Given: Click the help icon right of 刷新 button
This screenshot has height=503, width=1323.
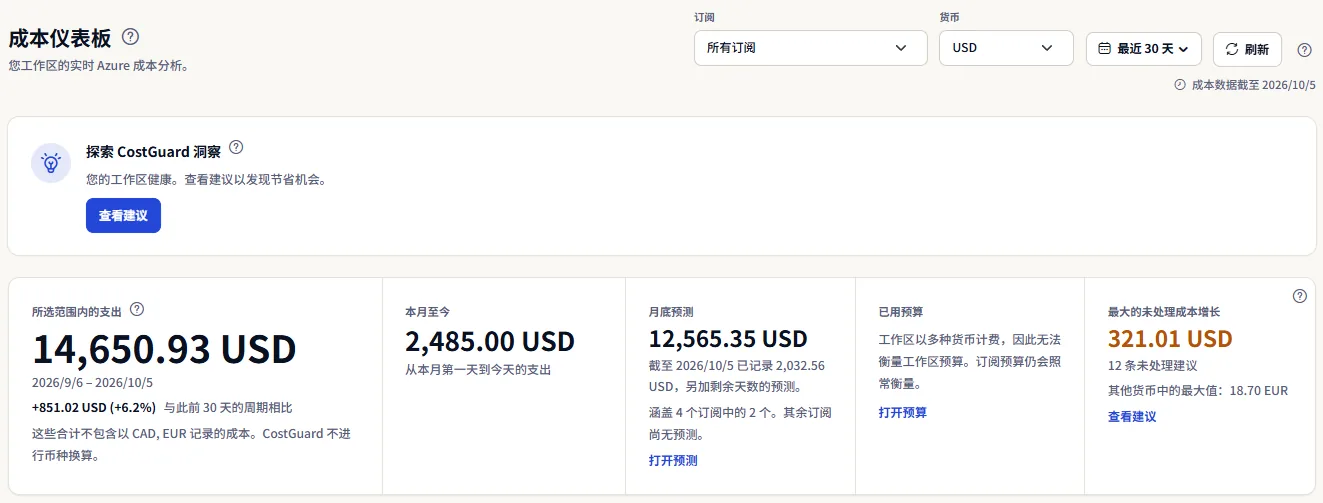Looking at the screenshot, I should tap(1304, 50).
